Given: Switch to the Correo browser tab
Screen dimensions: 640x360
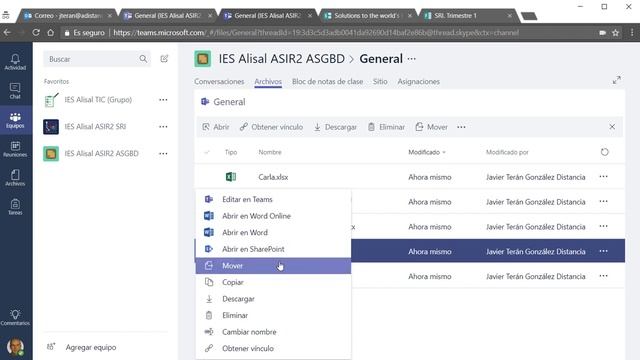Looking at the screenshot, I should tap(67, 16).
